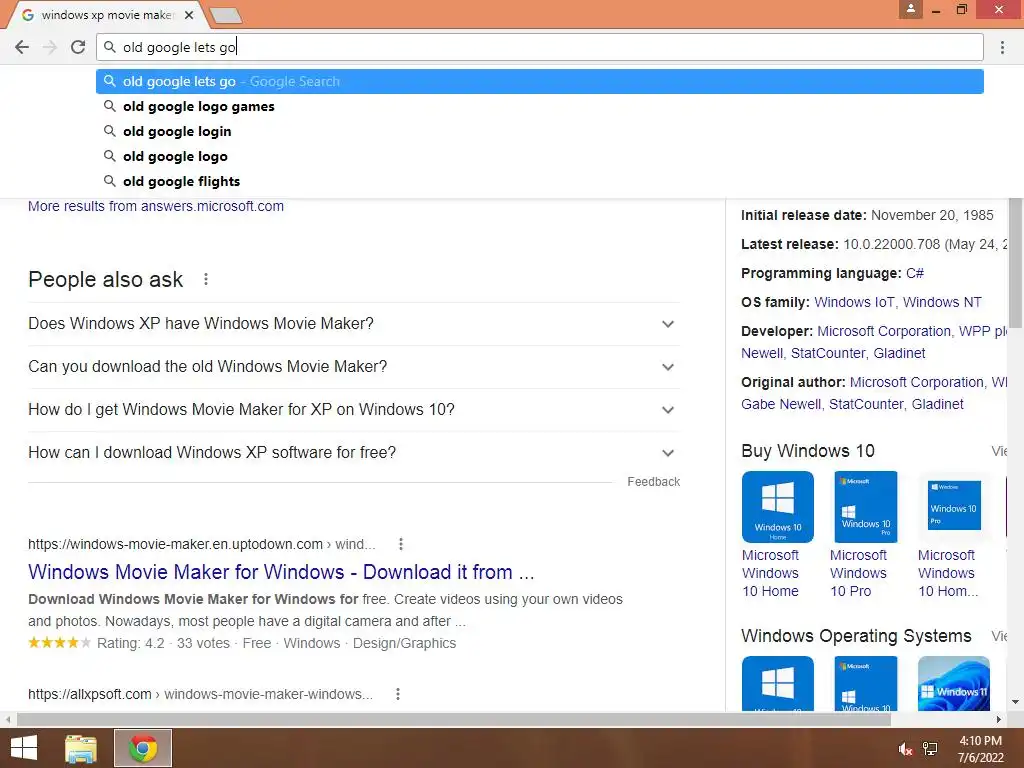Open the Chrome three-dot menu
This screenshot has height=768, width=1024.
(1002, 47)
